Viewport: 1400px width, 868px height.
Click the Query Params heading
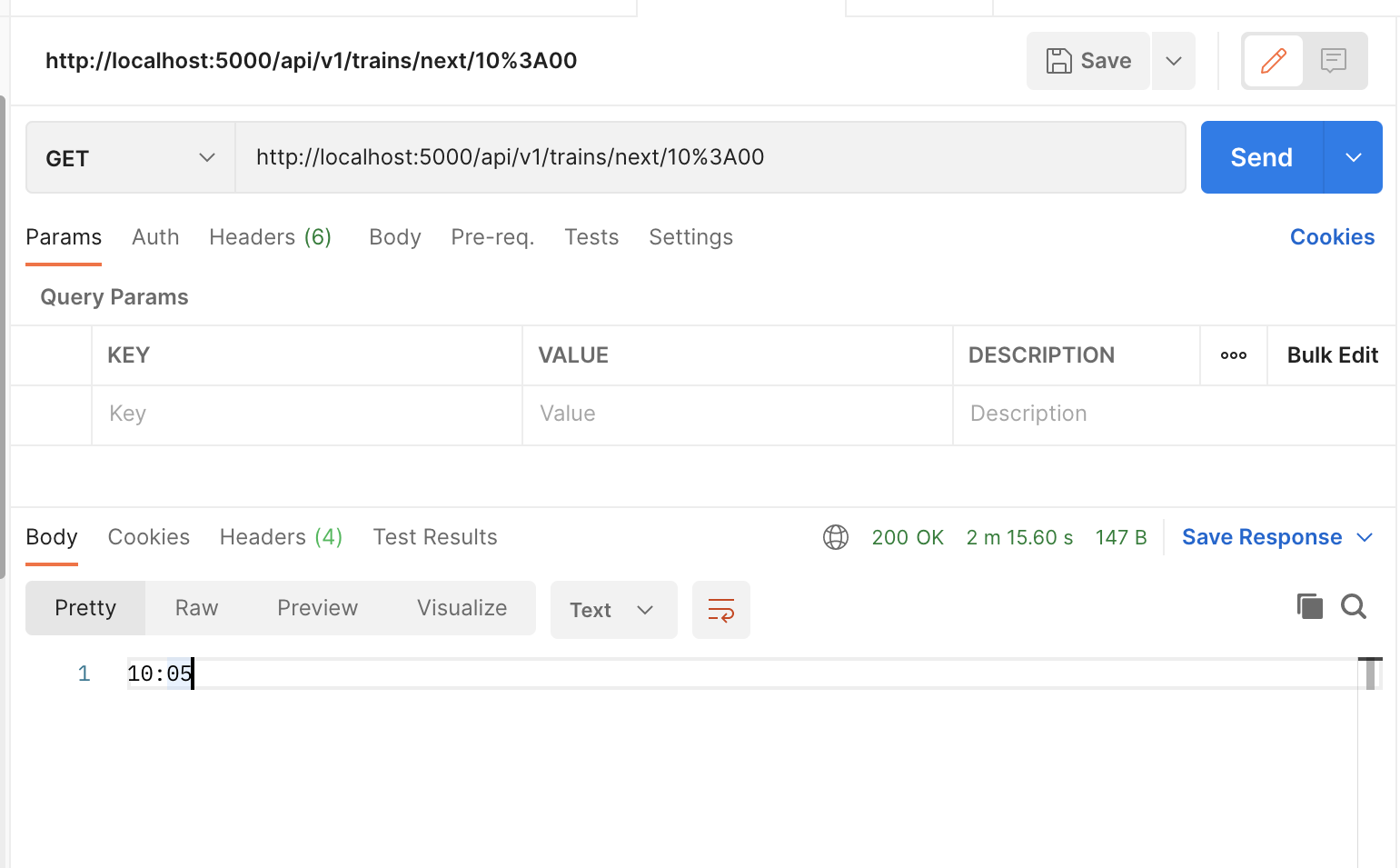[114, 297]
